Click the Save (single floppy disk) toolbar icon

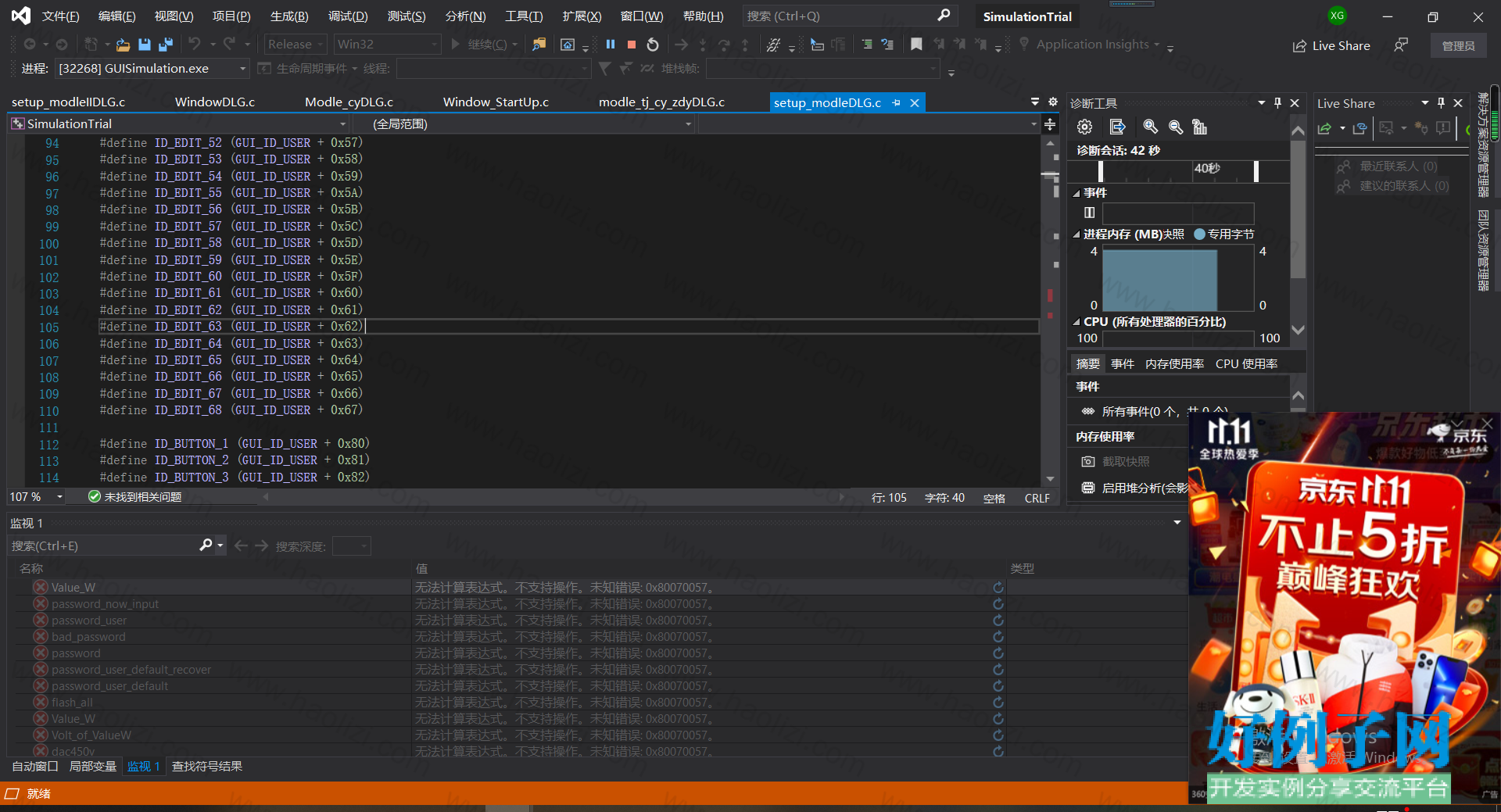[145, 45]
